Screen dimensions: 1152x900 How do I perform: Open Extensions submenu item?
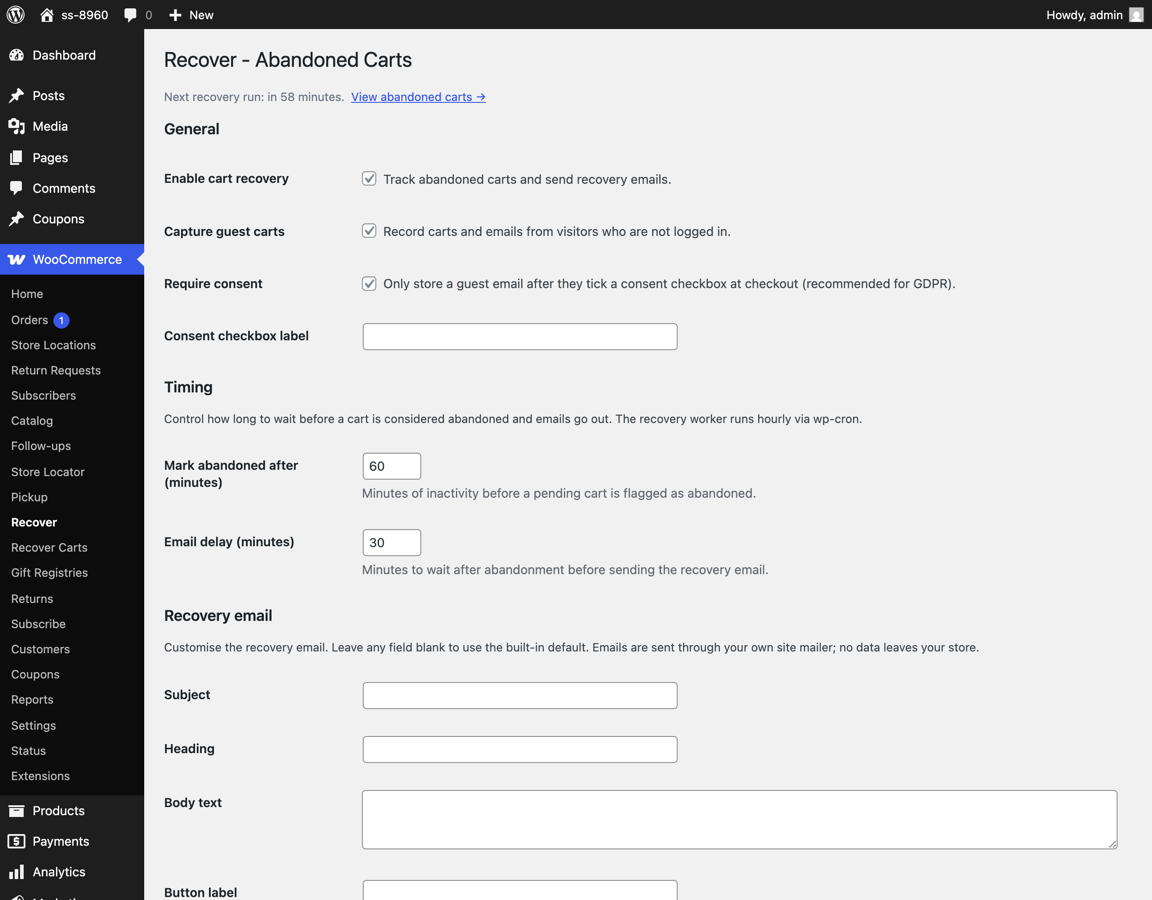40,776
